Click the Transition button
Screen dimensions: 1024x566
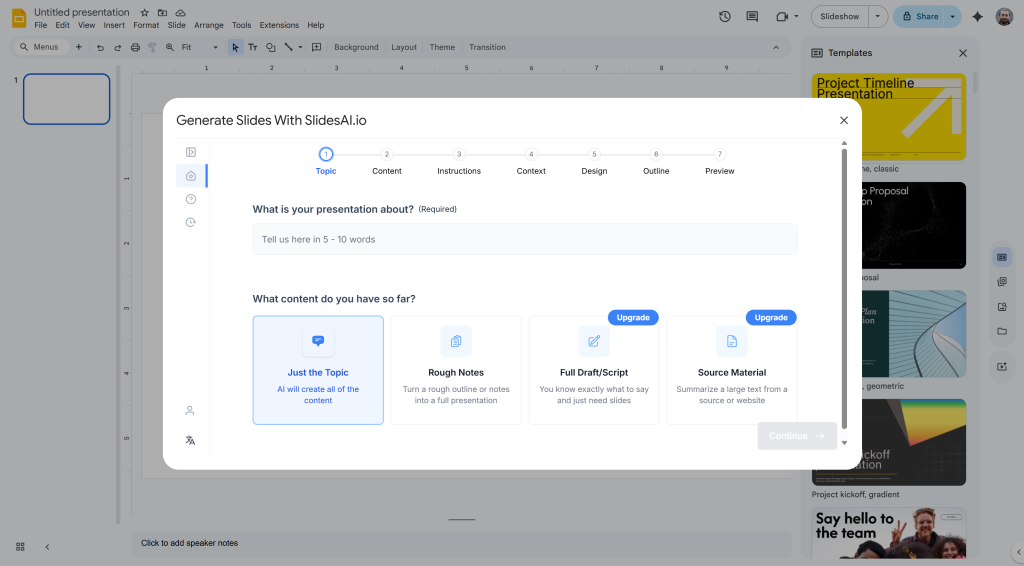487,47
